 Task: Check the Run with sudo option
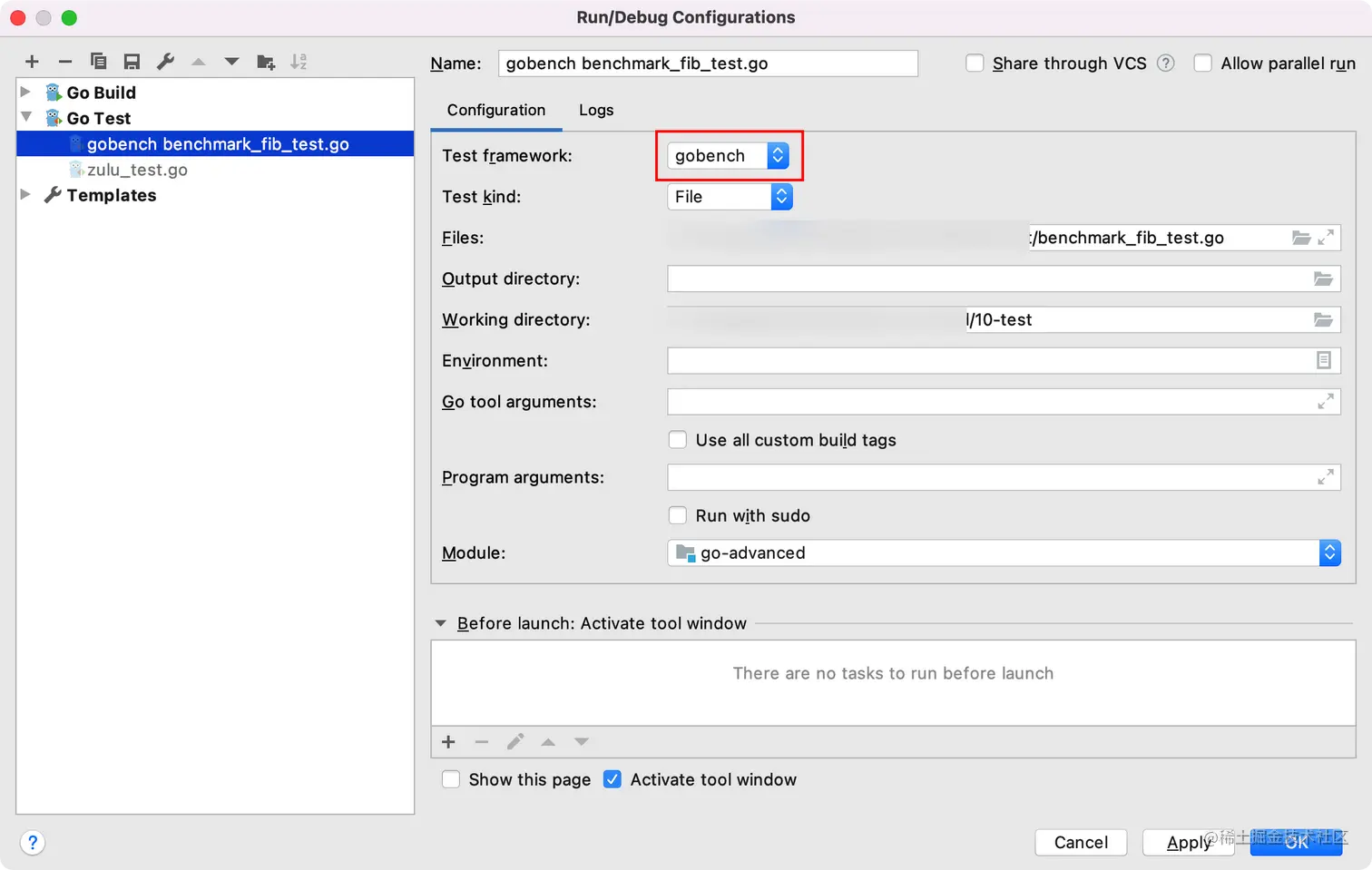pos(678,515)
